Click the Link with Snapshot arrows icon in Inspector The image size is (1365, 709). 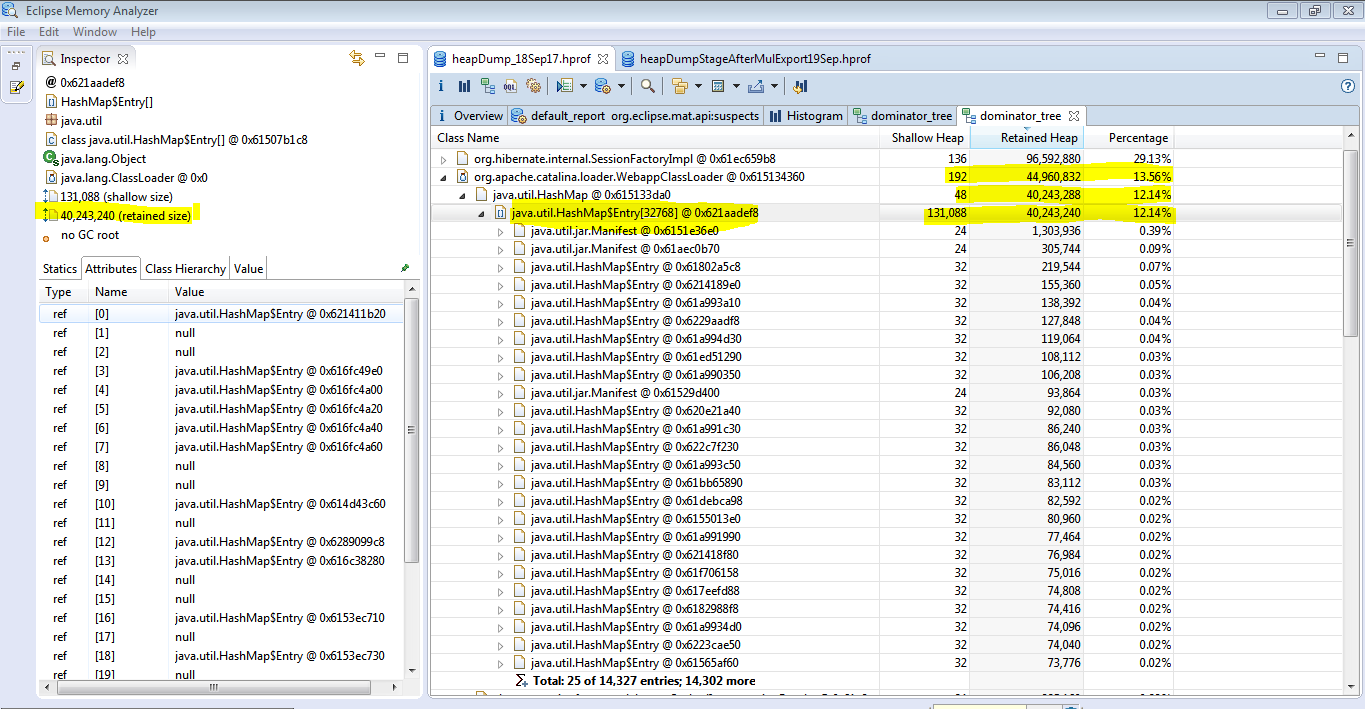(357, 59)
